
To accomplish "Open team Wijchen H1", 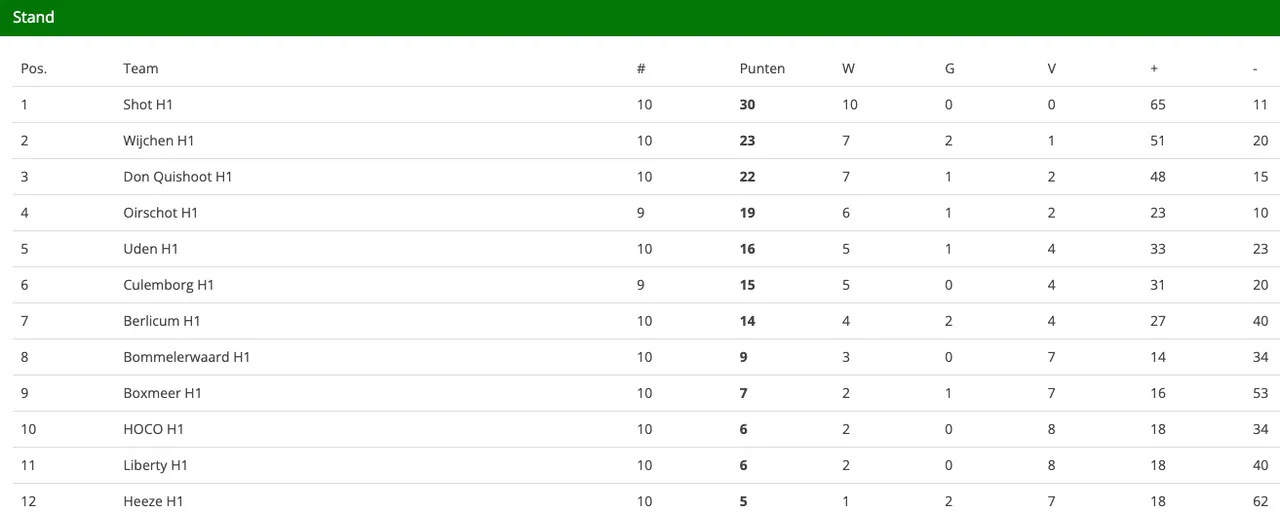I will (x=159, y=141).
